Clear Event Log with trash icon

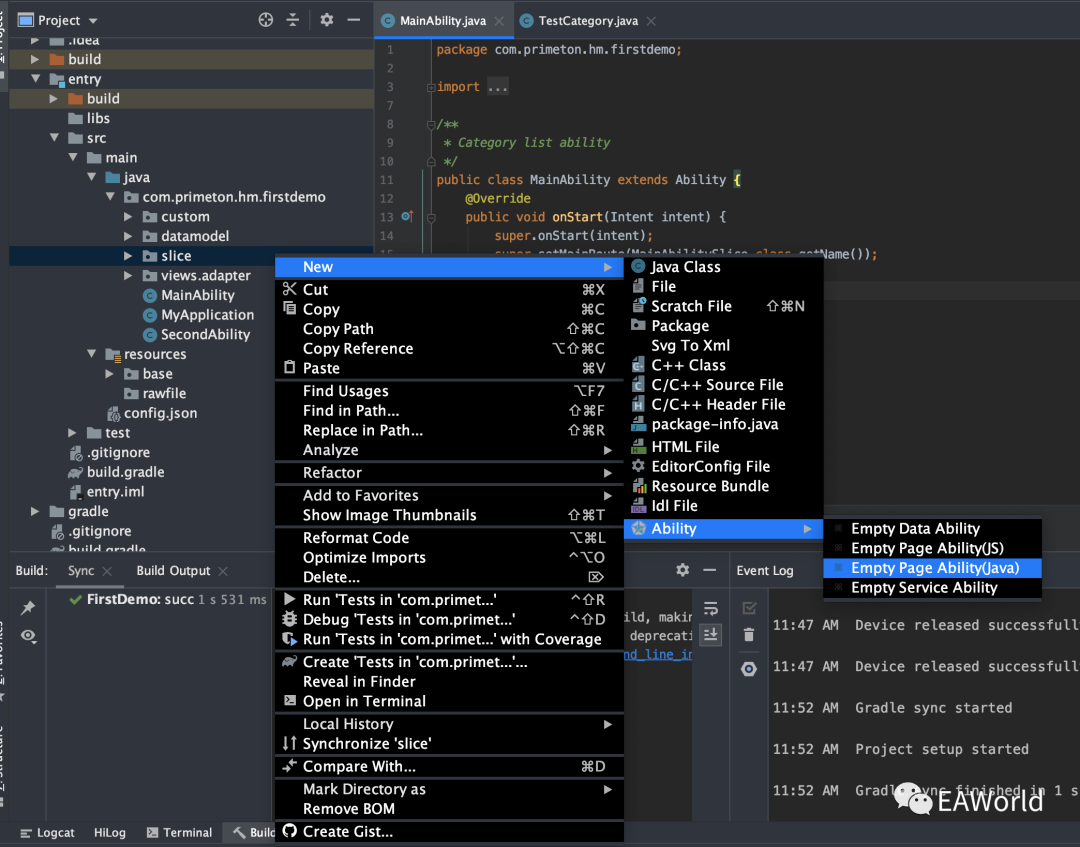pos(749,634)
